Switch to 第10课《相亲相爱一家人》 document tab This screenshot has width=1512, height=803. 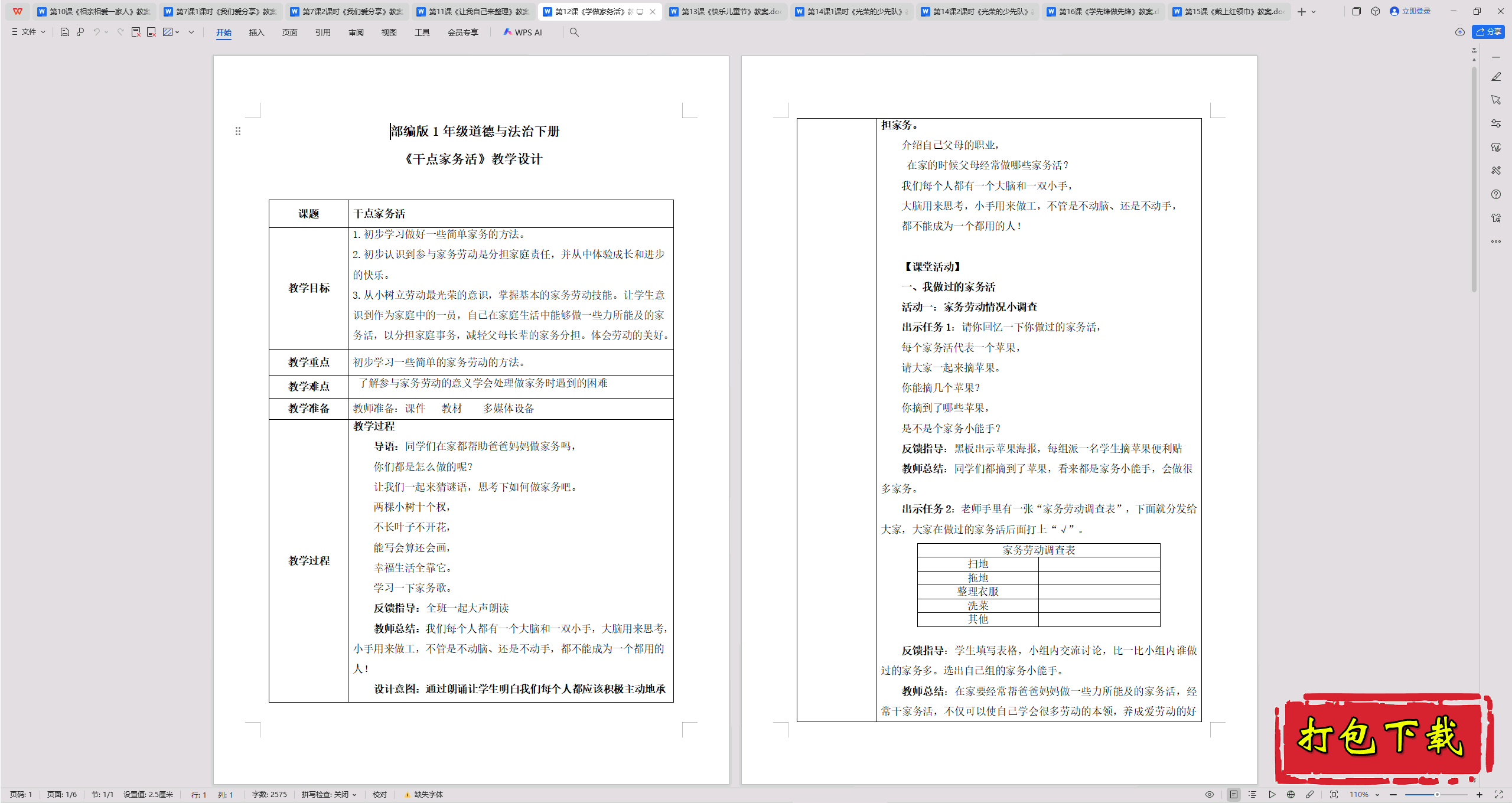pos(94,12)
